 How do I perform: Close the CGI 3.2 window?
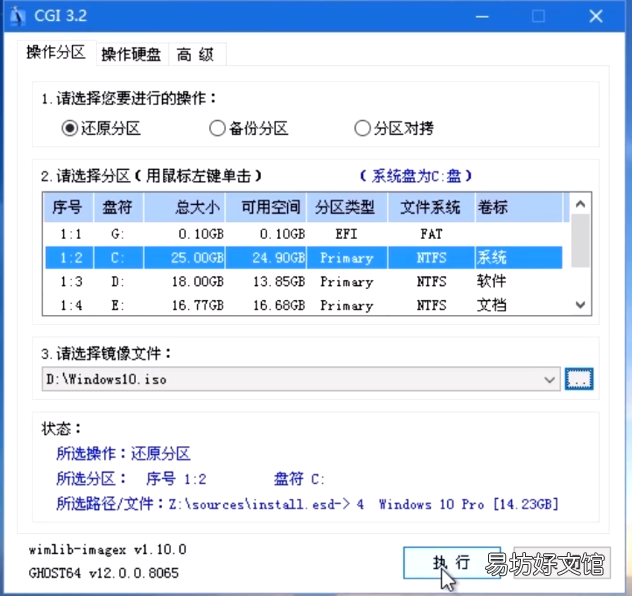[596, 17]
